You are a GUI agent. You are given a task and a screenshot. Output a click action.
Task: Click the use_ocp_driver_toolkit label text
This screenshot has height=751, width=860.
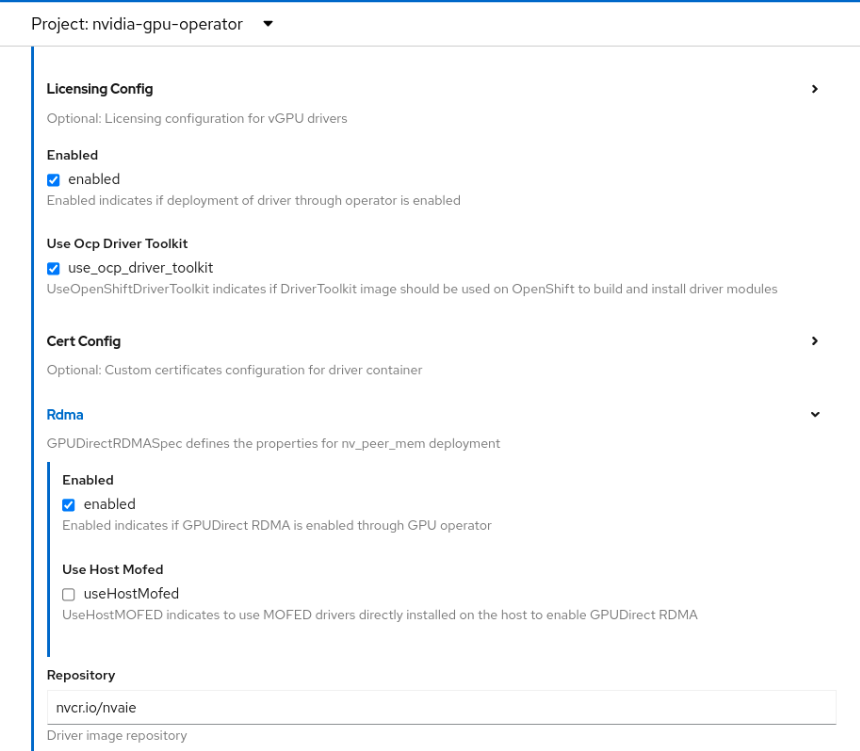(140, 268)
